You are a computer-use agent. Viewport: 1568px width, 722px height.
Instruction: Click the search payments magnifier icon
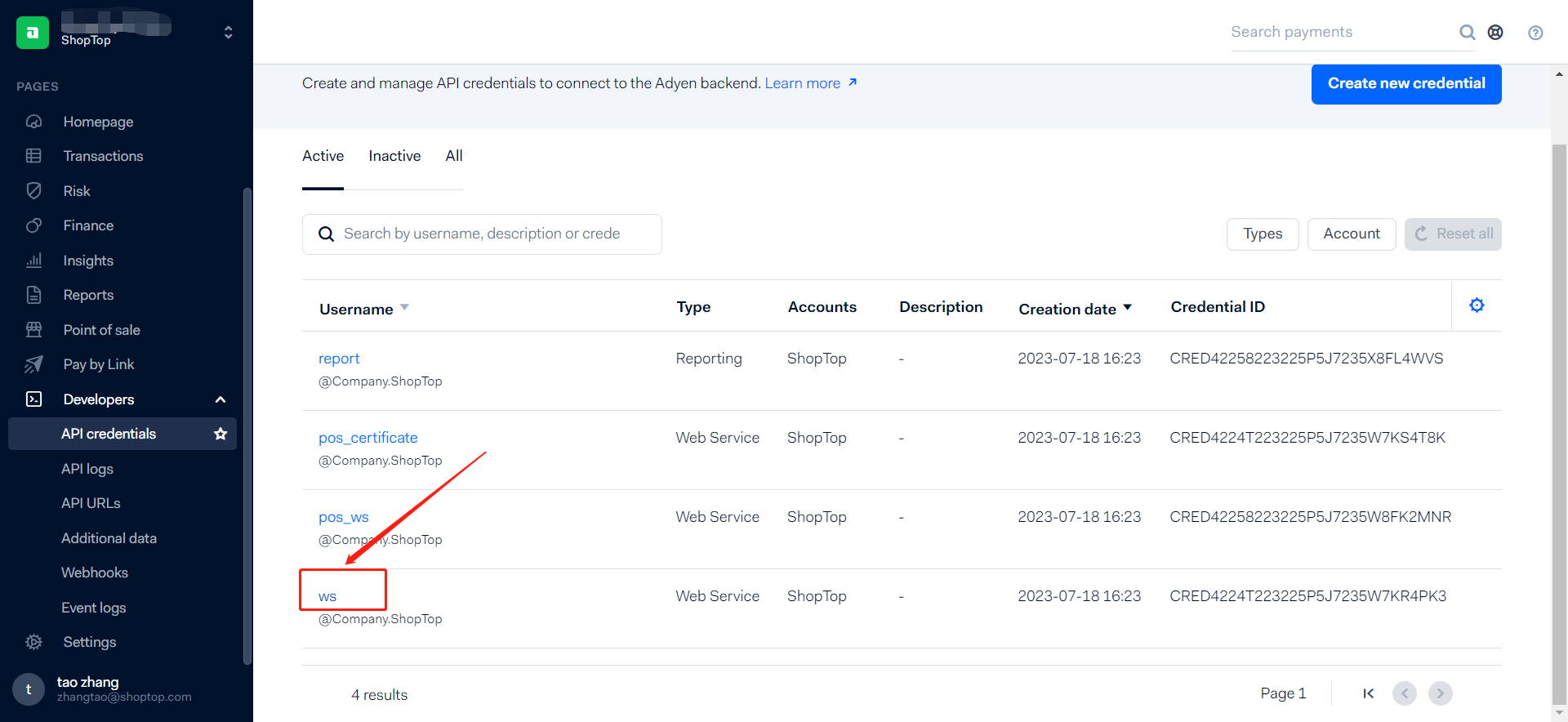[1468, 32]
